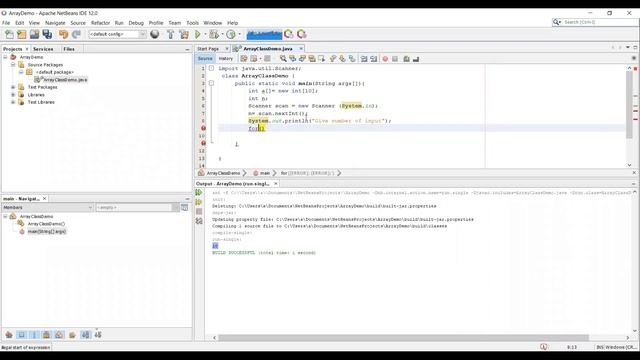Viewport: 640px width, 360px height.
Task: Click the Output horizontal scrollbar
Action: [x=403, y=338]
